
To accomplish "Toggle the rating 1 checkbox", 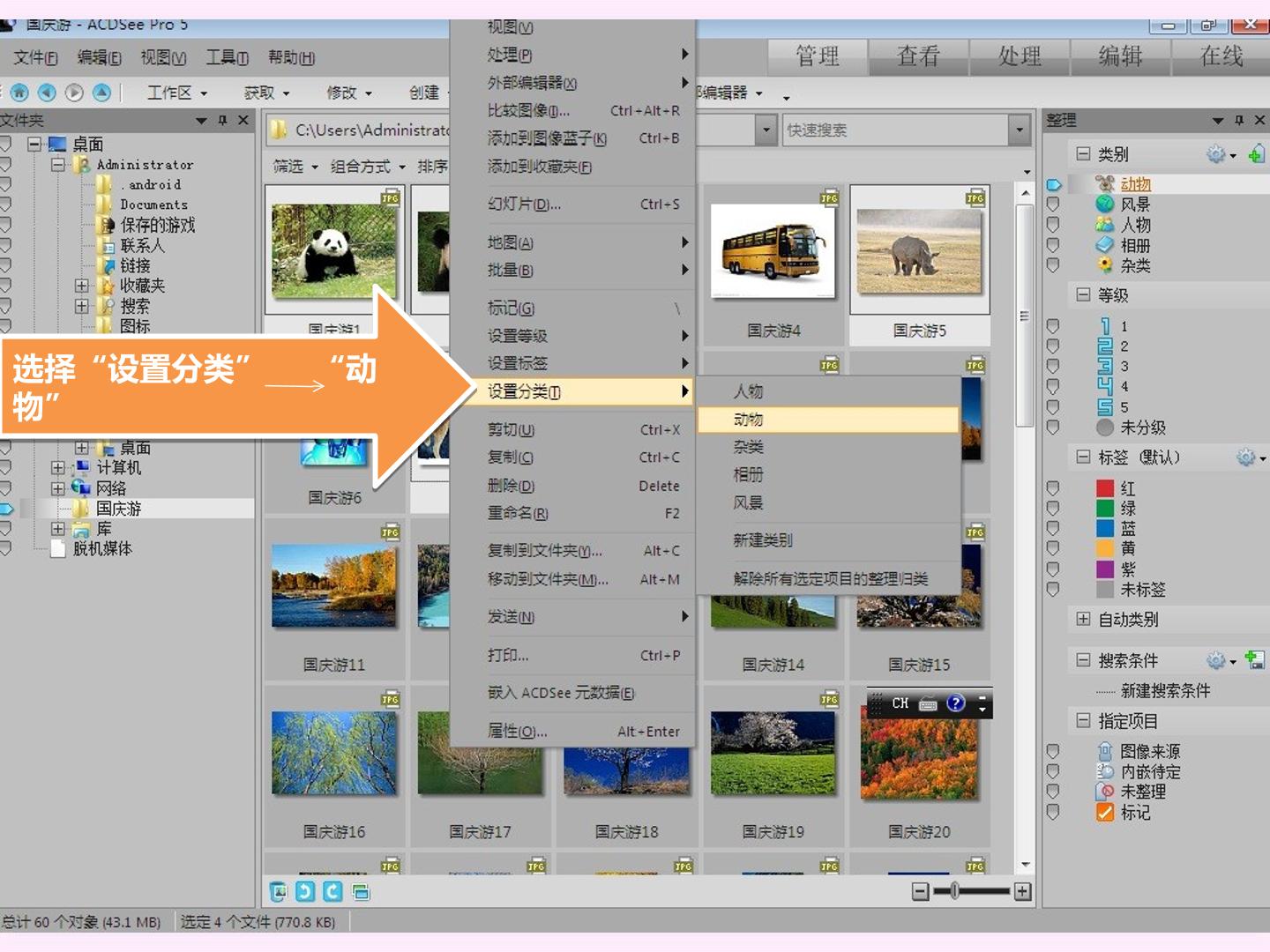I will click(1052, 326).
